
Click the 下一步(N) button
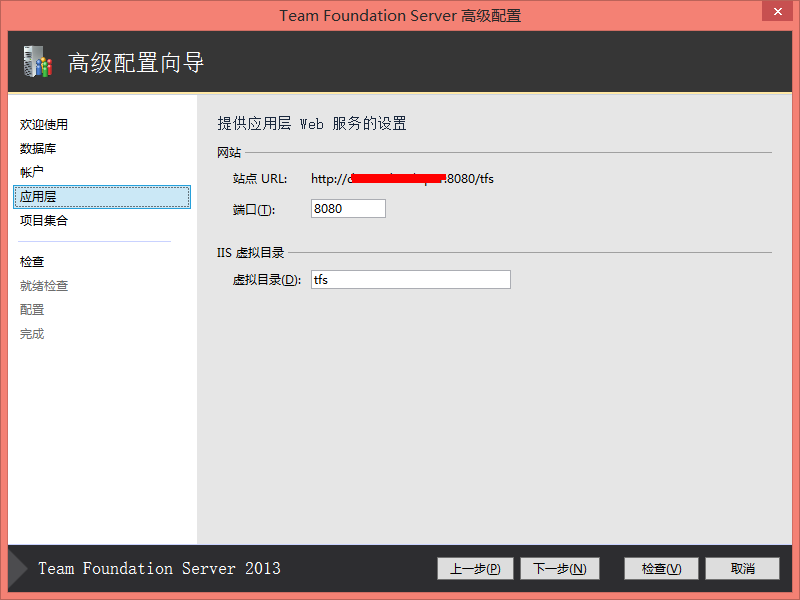tap(560, 568)
